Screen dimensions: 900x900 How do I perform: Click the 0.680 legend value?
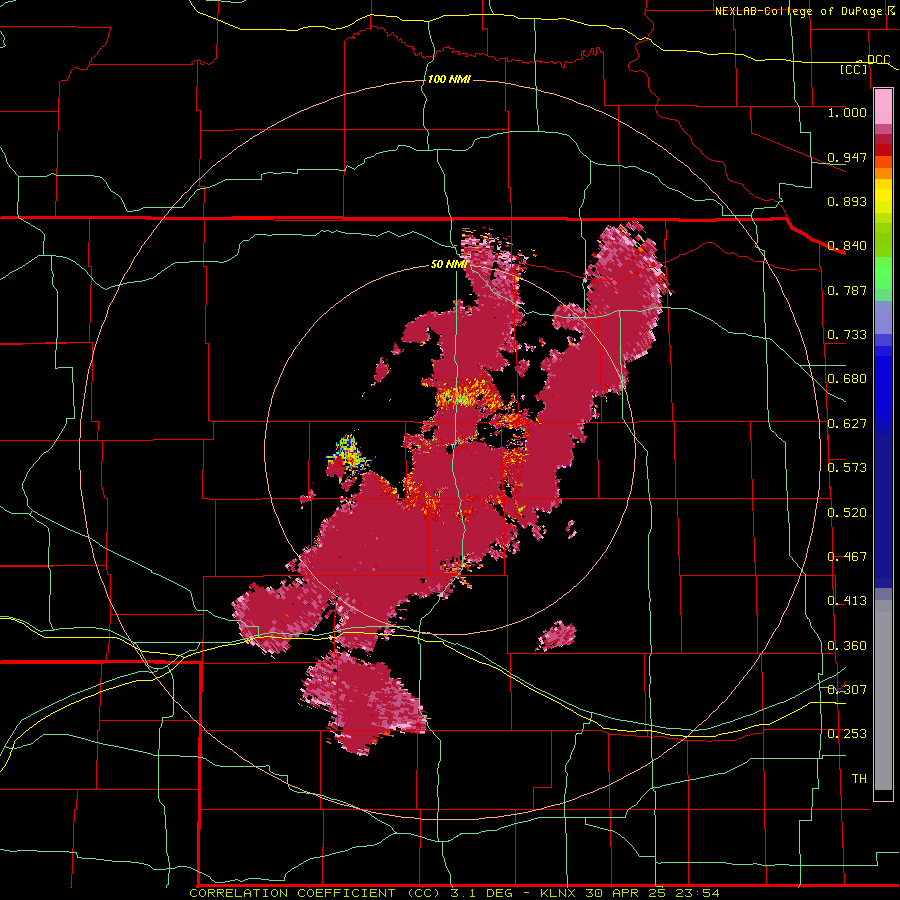click(x=847, y=379)
